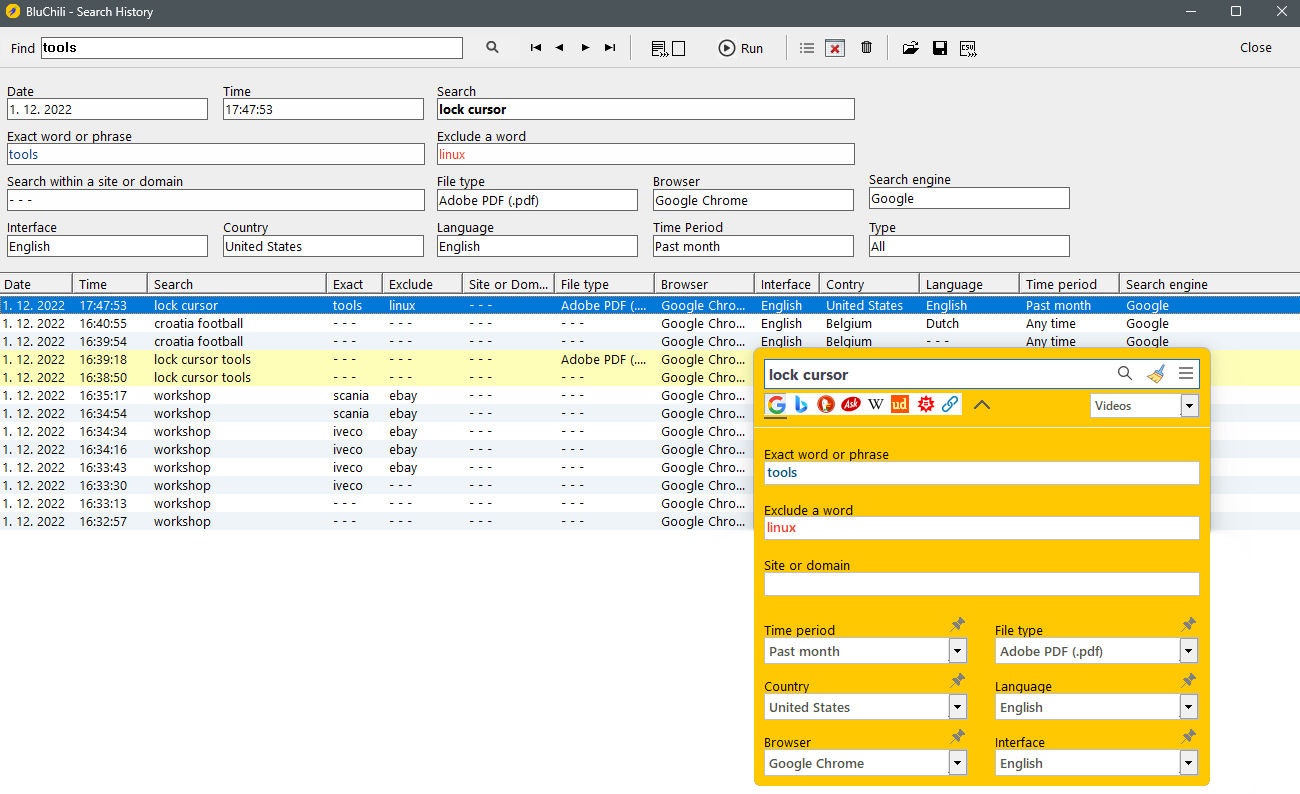Sort by the Exclude column header
The image size is (1300, 794).
point(422,284)
